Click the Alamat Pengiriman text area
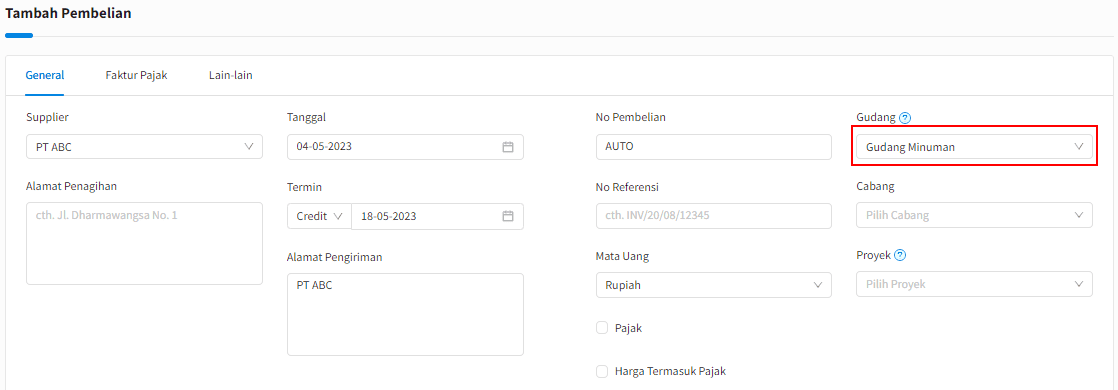This screenshot has height=390, width=1118. [405, 314]
